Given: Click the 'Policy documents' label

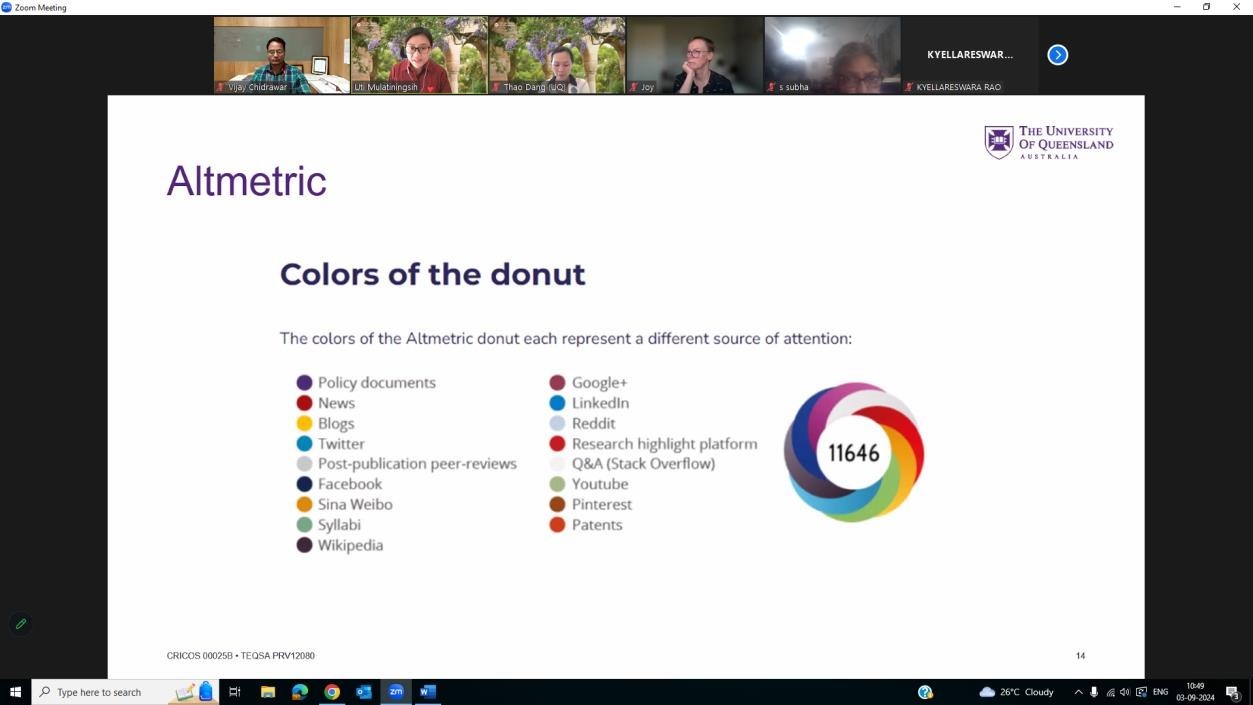Looking at the screenshot, I should pyautogui.click(x=377, y=383).
